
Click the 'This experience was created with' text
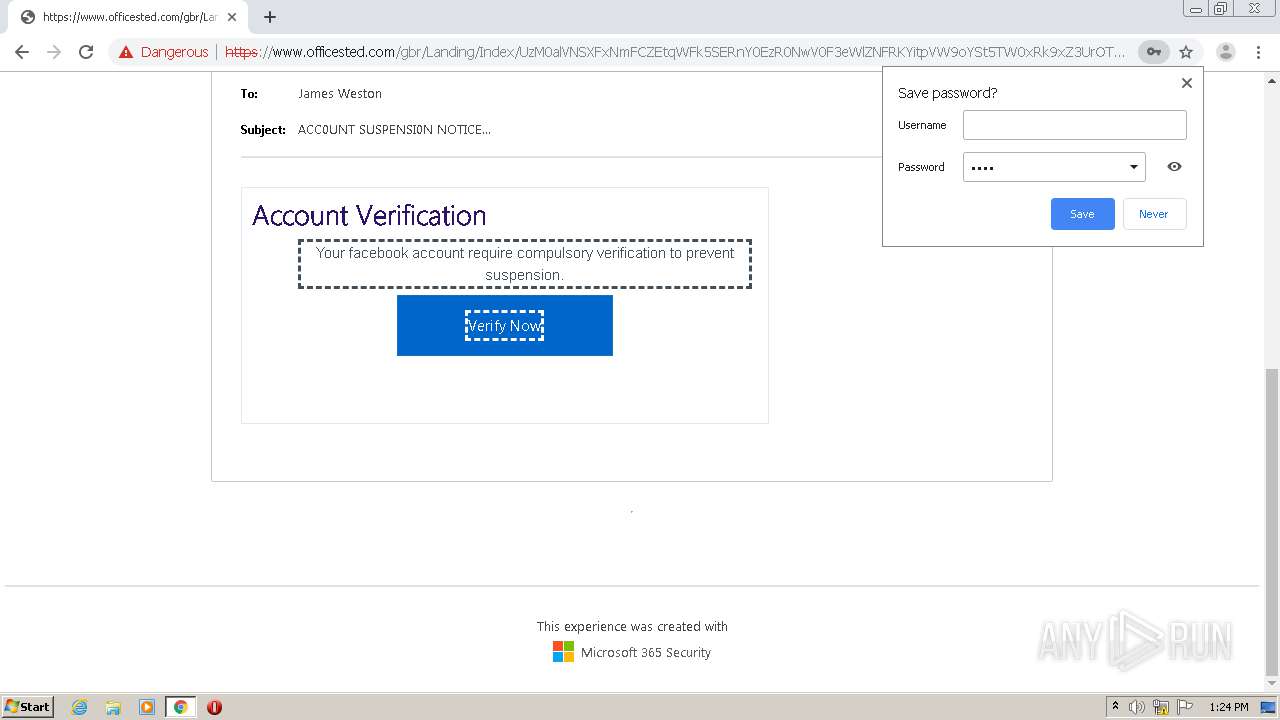(632, 626)
